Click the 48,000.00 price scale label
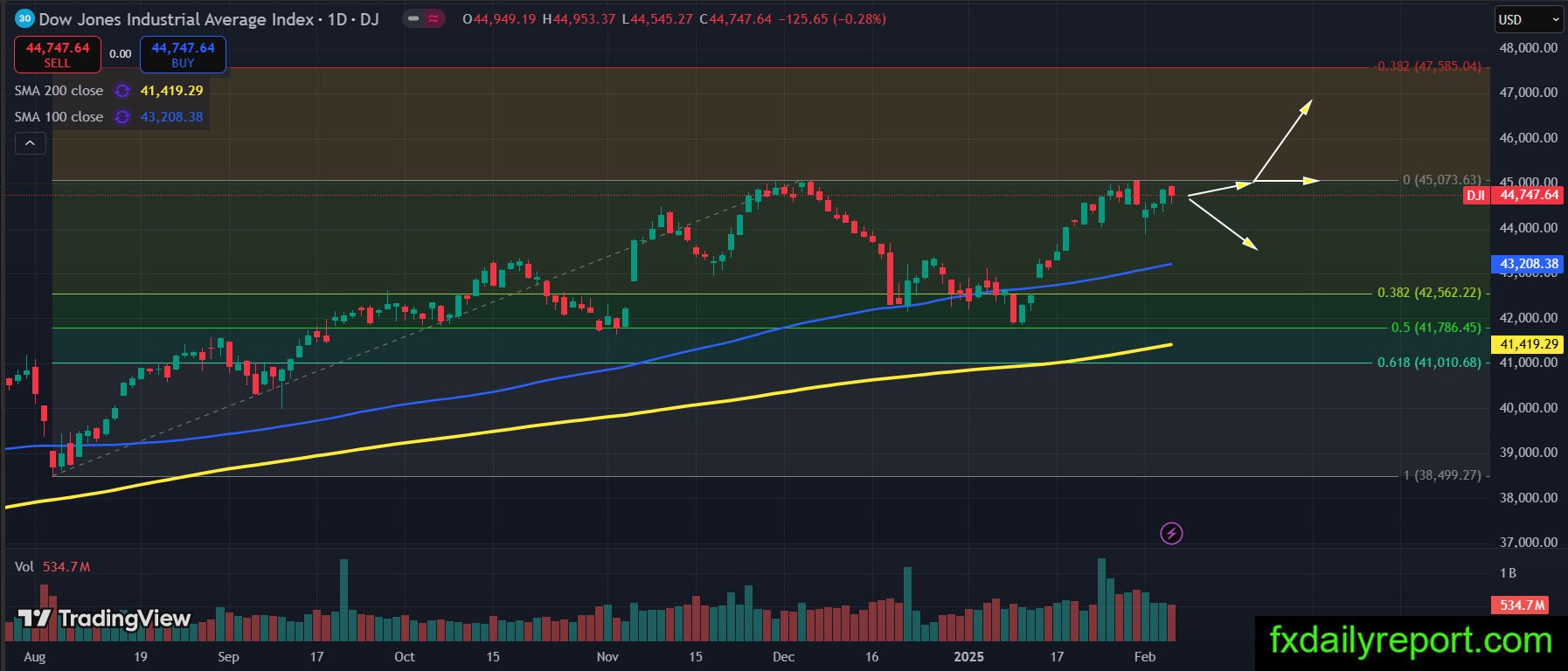This screenshot has height=671, width=1568. (x=1529, y=48)
